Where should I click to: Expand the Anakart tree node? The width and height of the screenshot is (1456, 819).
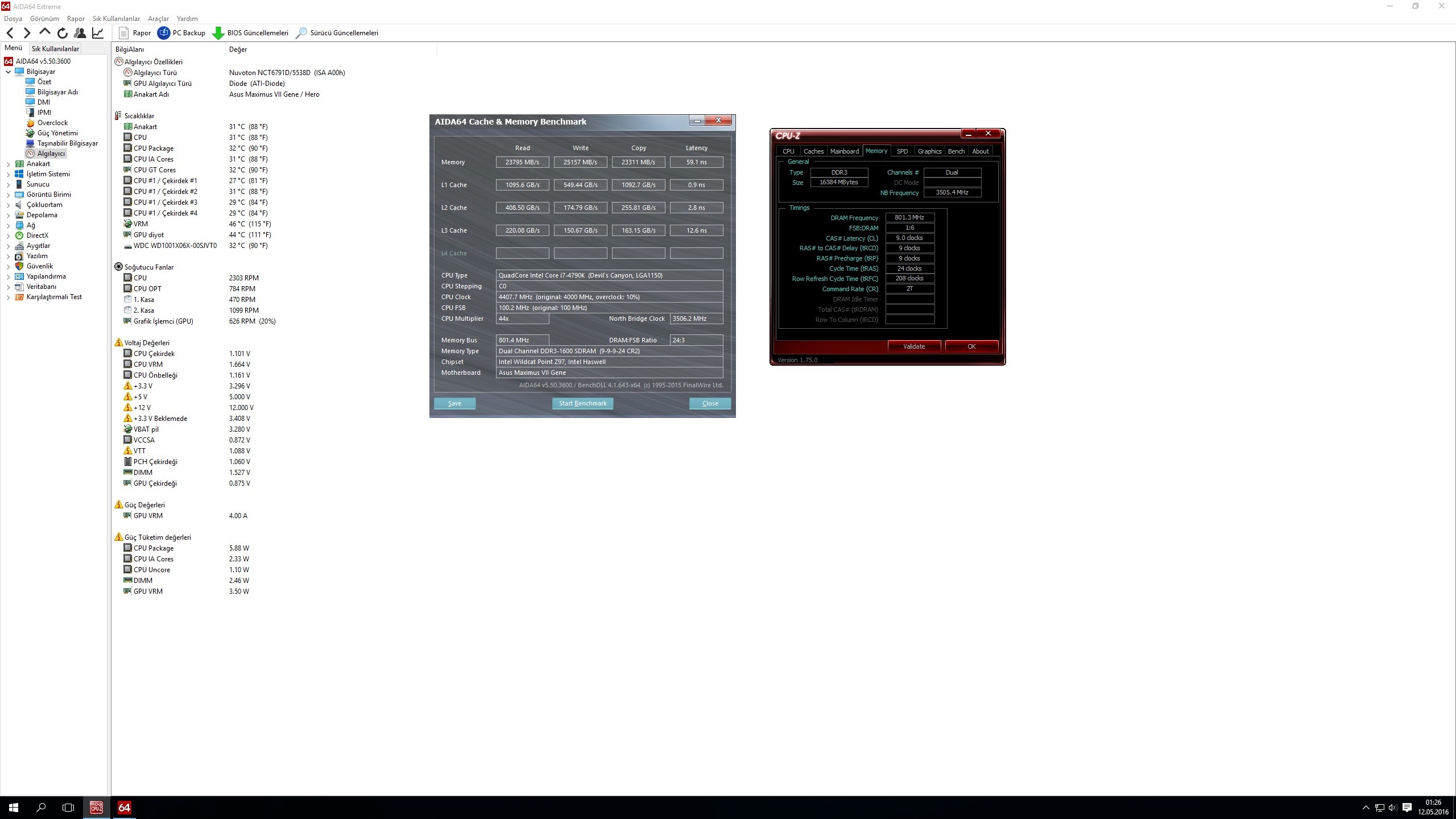pos(9,164)
